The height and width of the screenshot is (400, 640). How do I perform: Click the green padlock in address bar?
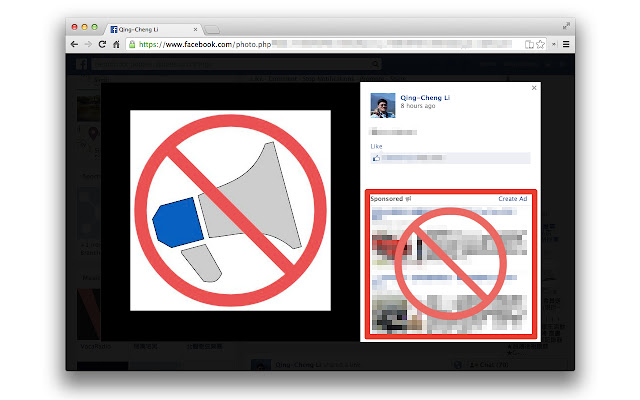(132, 44)
